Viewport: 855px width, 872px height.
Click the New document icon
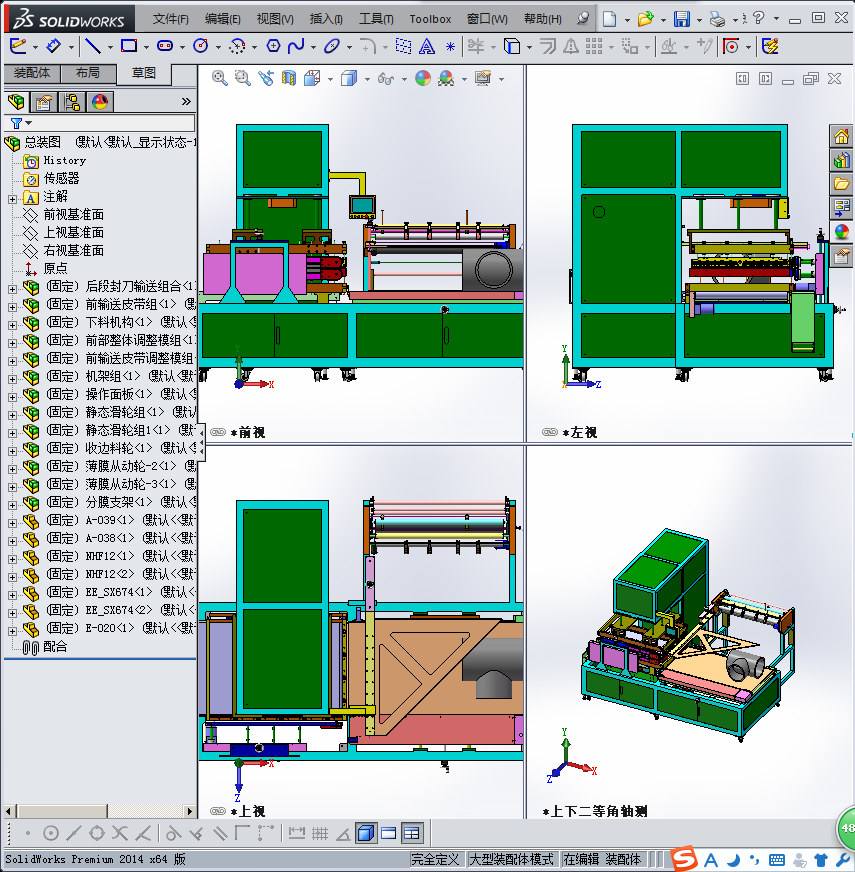point(610,19)
